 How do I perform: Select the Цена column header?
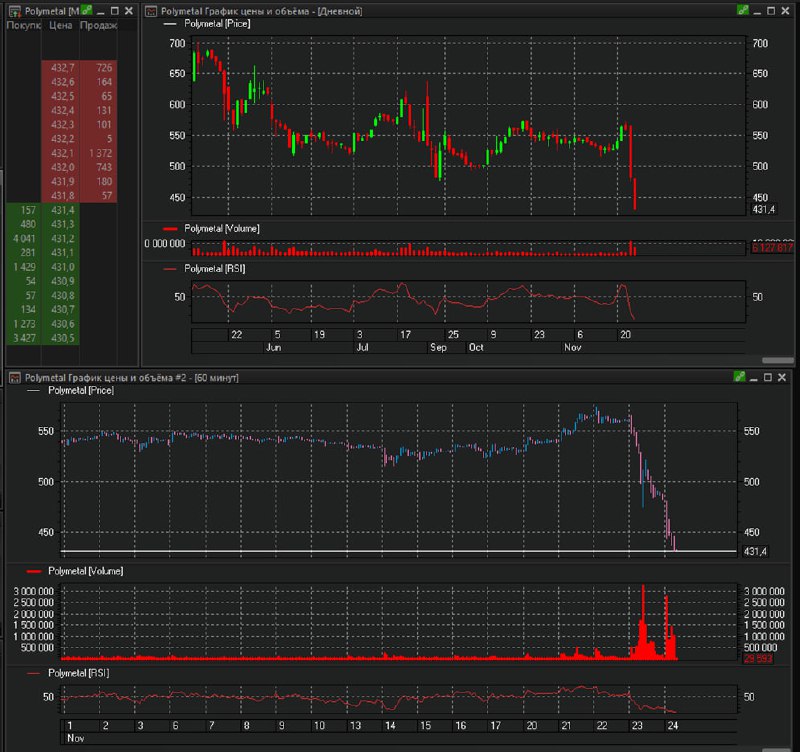(60, 25)
